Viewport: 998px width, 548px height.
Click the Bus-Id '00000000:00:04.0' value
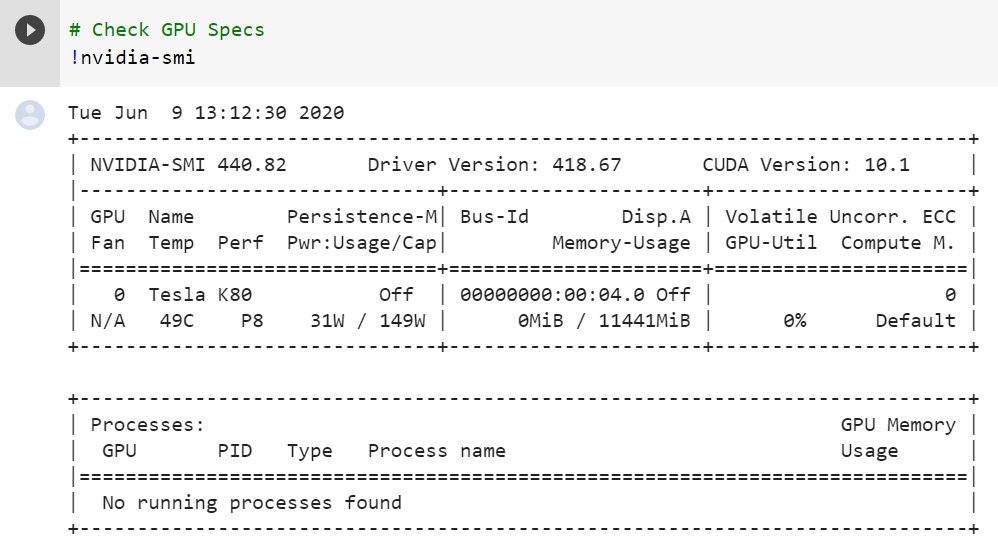[x=553, y=295]
